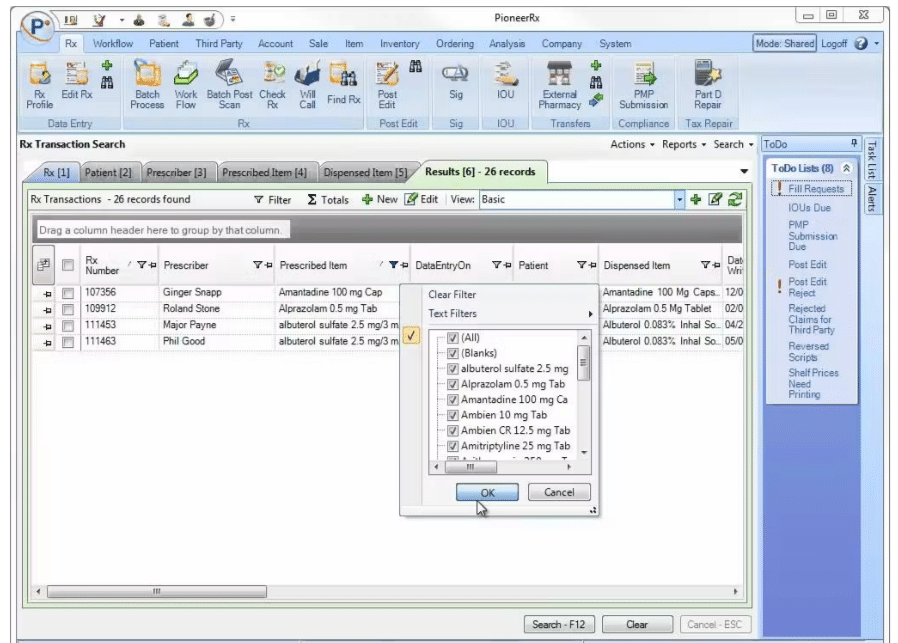Click the PioneerRx application logo button

tap(38, 27)
